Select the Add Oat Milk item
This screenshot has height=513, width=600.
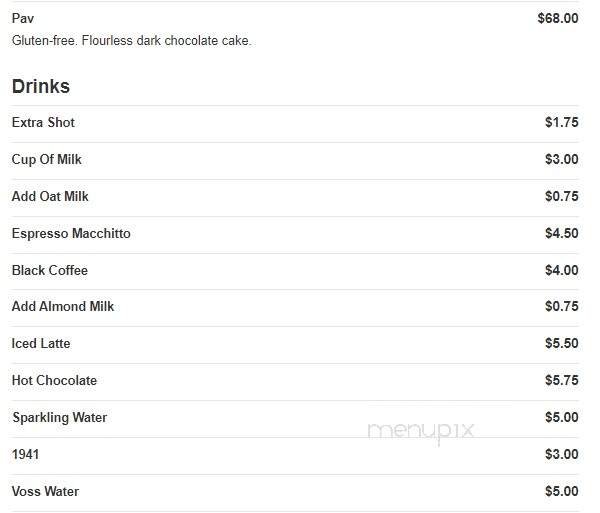pos(50,197)
